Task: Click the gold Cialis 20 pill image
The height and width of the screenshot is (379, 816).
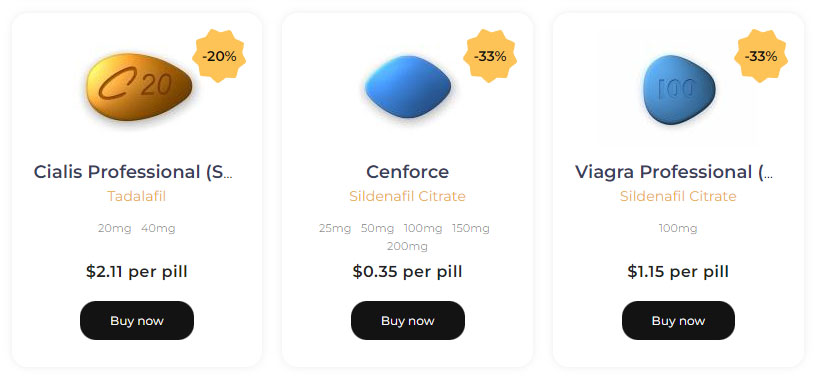Action: tap(139, 87)
